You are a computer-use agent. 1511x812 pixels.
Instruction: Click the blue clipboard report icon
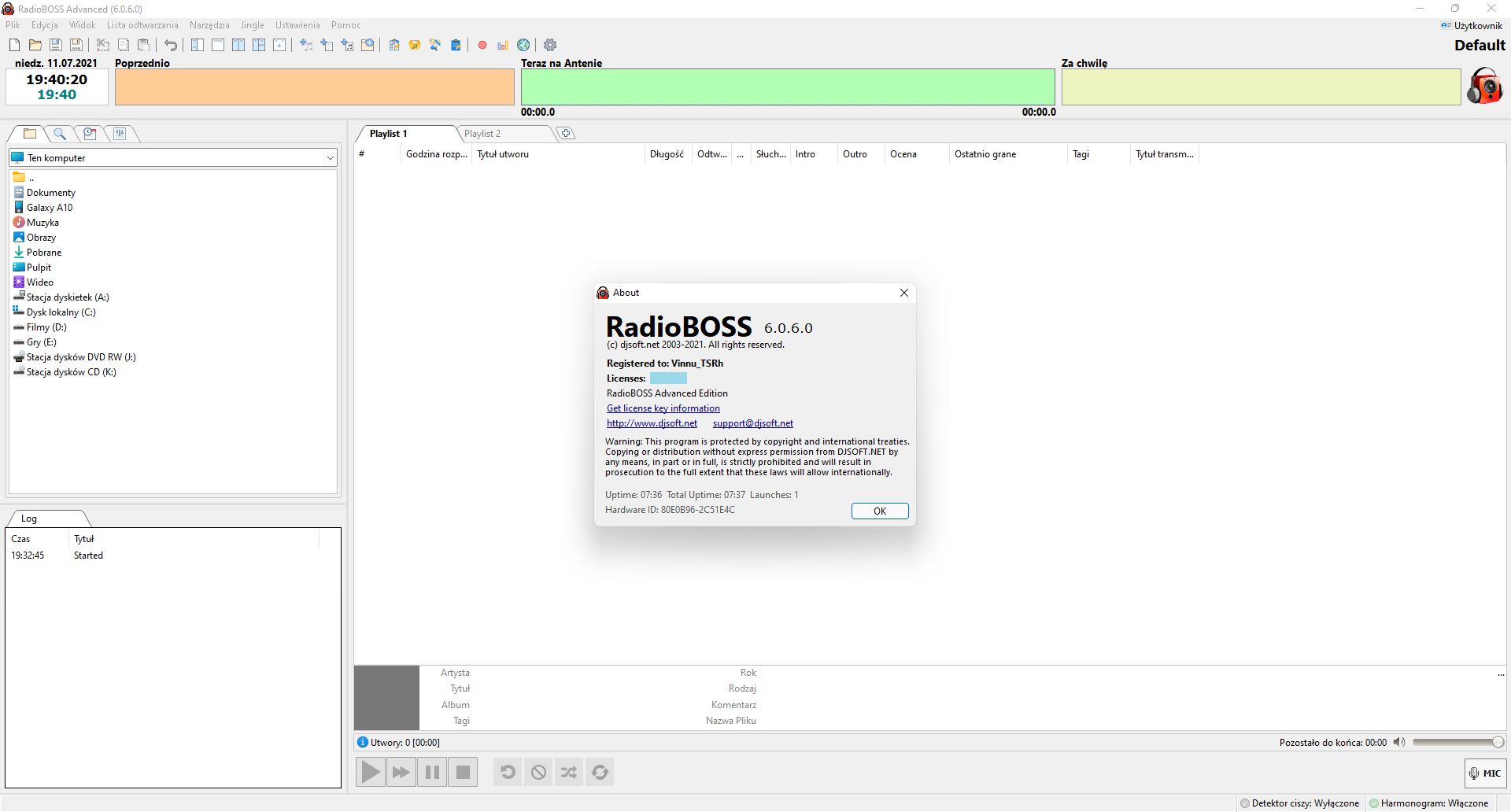(x=456, y=45)
